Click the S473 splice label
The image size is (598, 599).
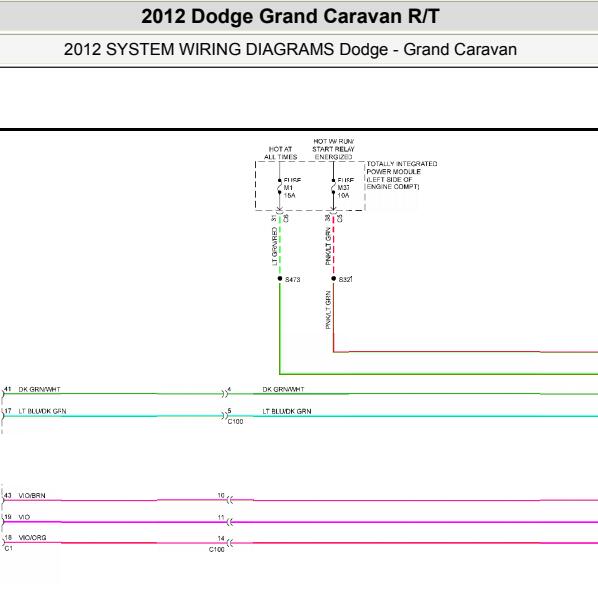pos(292,280)
